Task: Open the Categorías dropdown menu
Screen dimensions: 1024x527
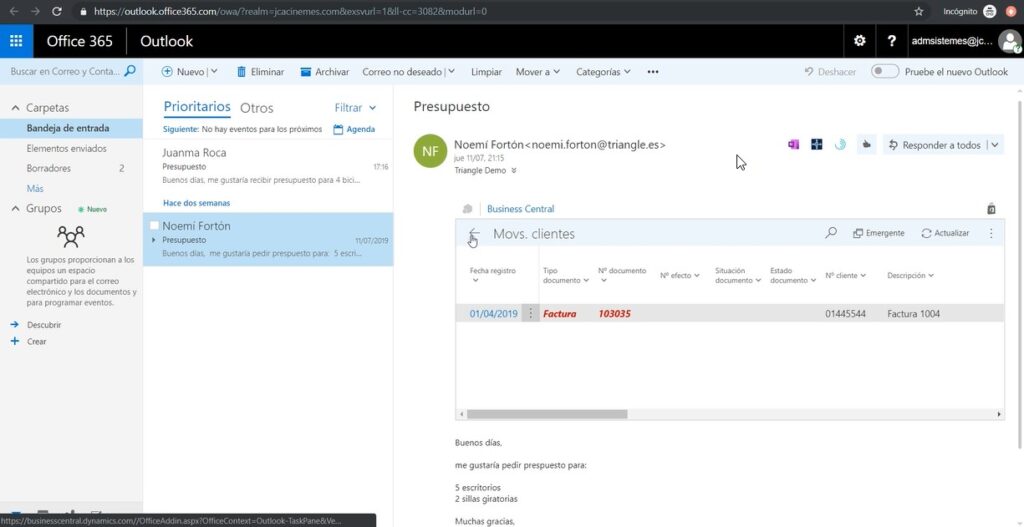Action: 603,72
